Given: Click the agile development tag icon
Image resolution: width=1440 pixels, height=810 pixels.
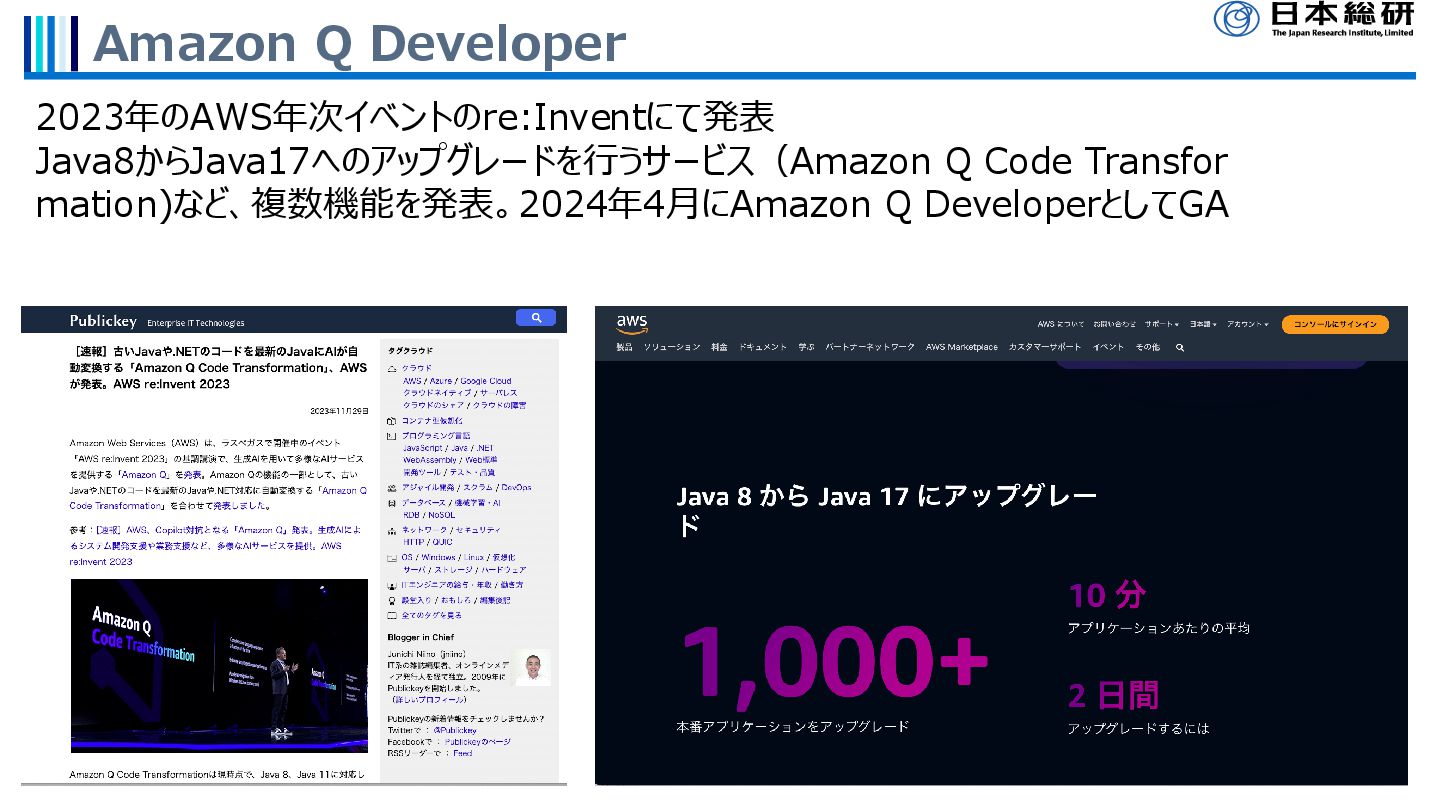Looking at the screenshot, I should point(392,487).
